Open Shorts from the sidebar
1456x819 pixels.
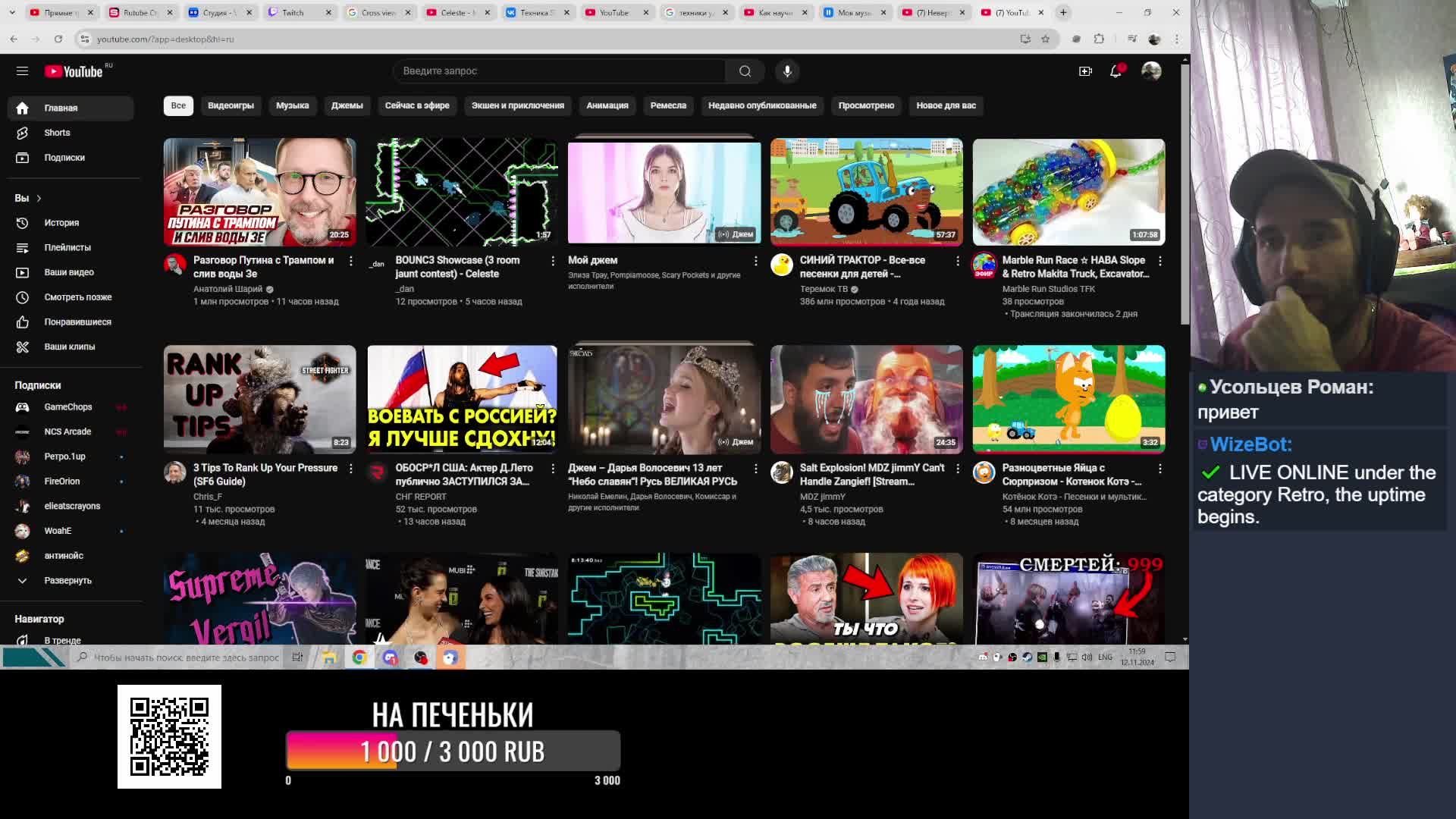[x=57, y=133]
